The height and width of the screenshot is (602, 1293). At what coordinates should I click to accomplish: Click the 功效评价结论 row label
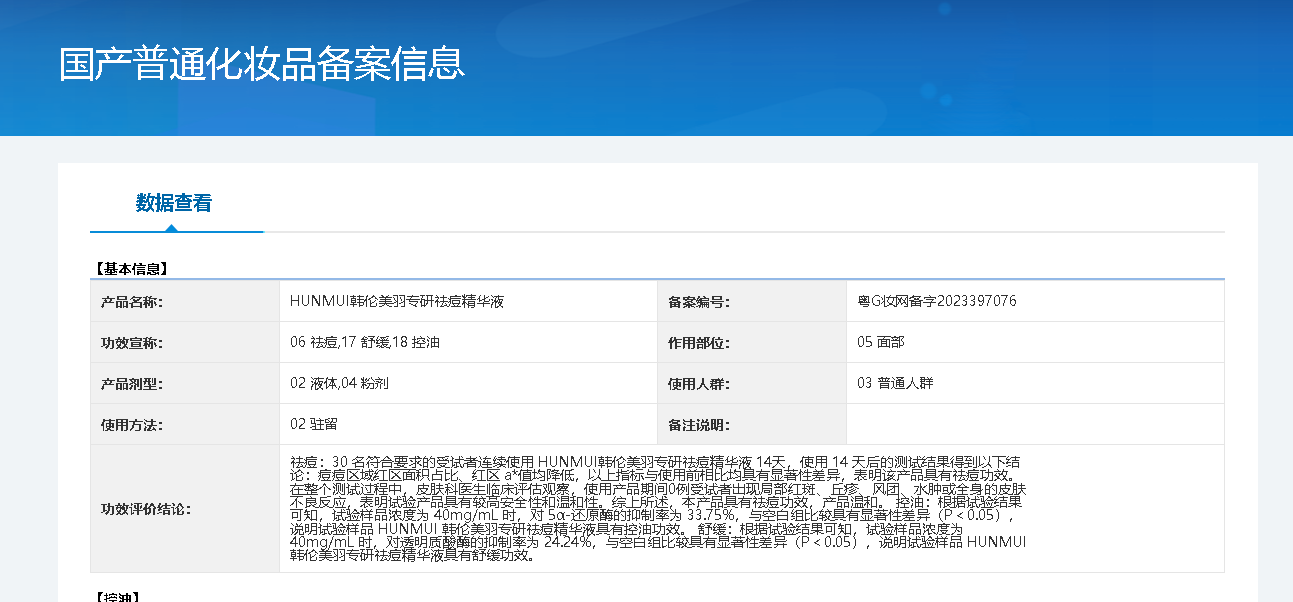[x=146, y=508]
